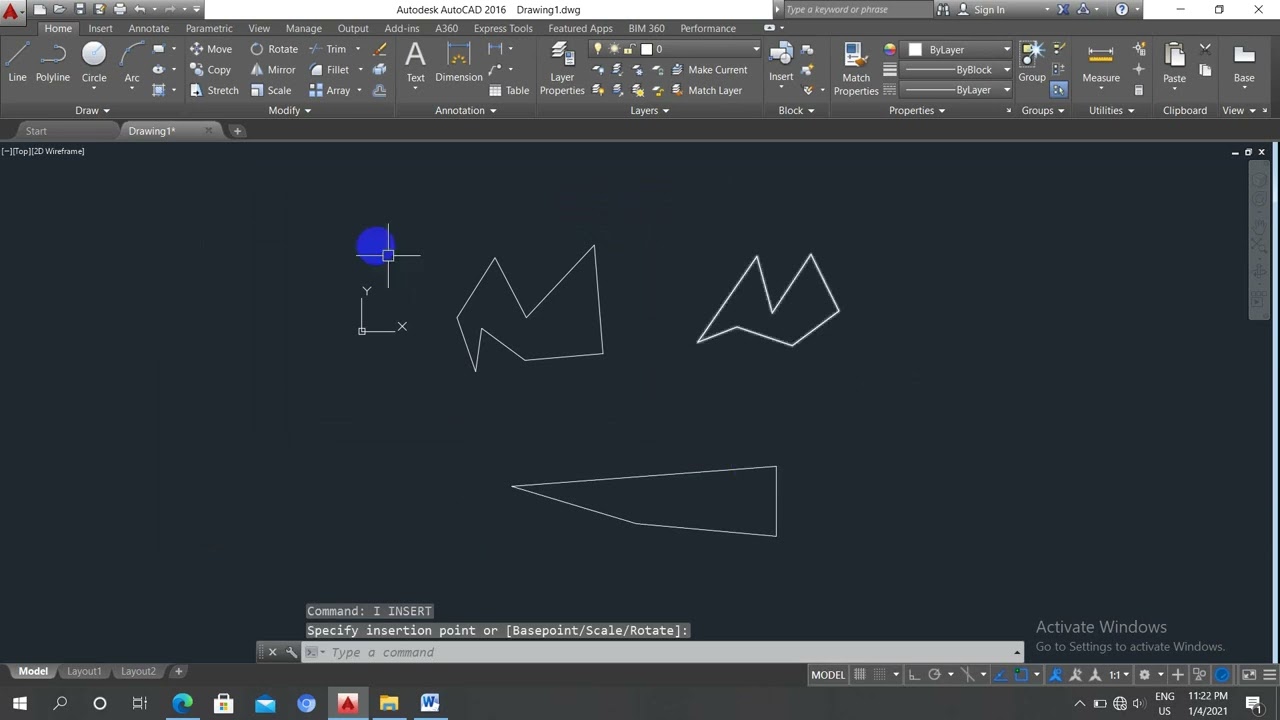Choose the Scale tool
This screenshot has height=720, width=1280.
[x=271, y=90]
